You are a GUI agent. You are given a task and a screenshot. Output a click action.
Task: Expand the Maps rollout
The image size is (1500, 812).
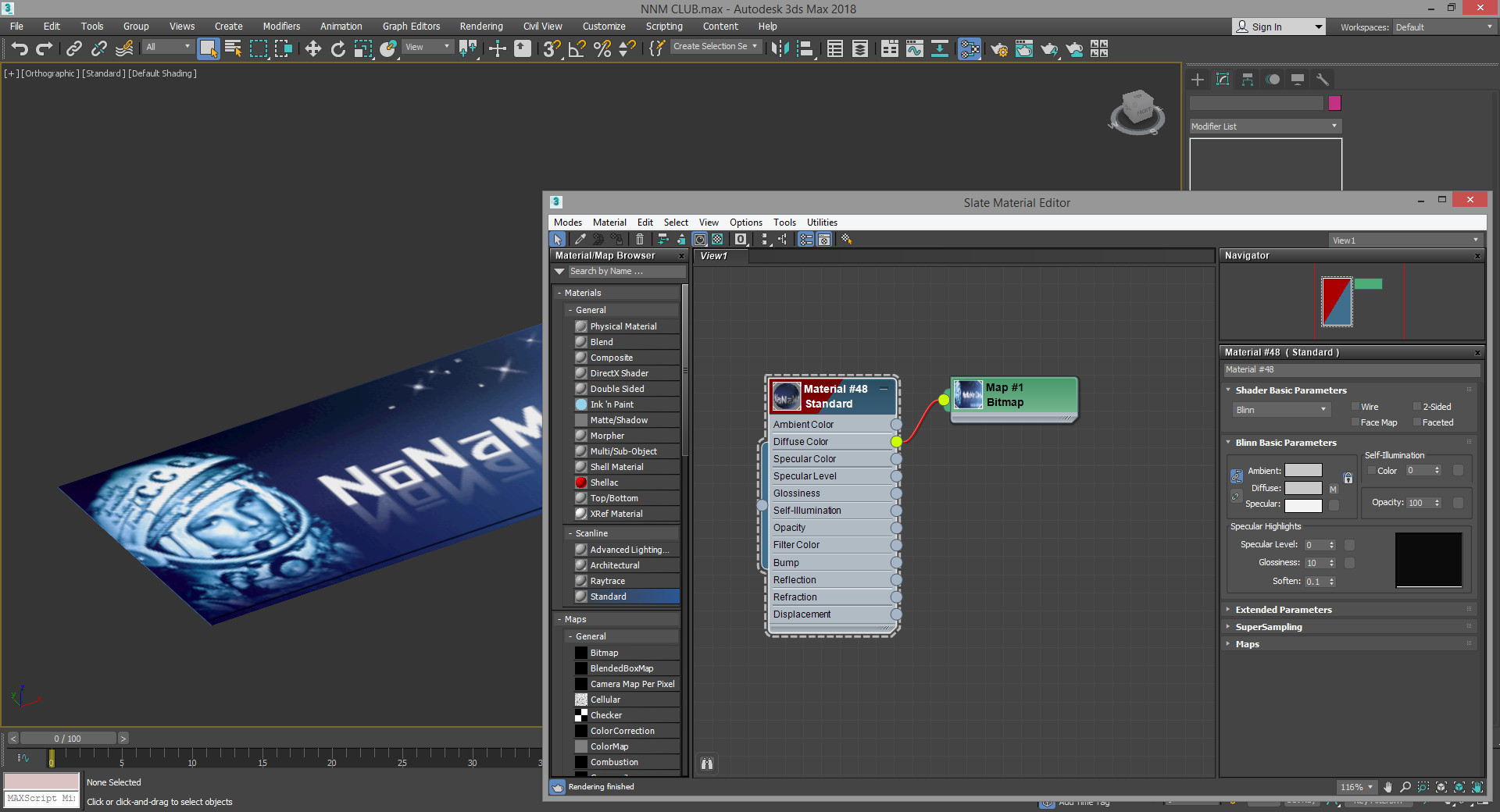[x=1247, y=644]
